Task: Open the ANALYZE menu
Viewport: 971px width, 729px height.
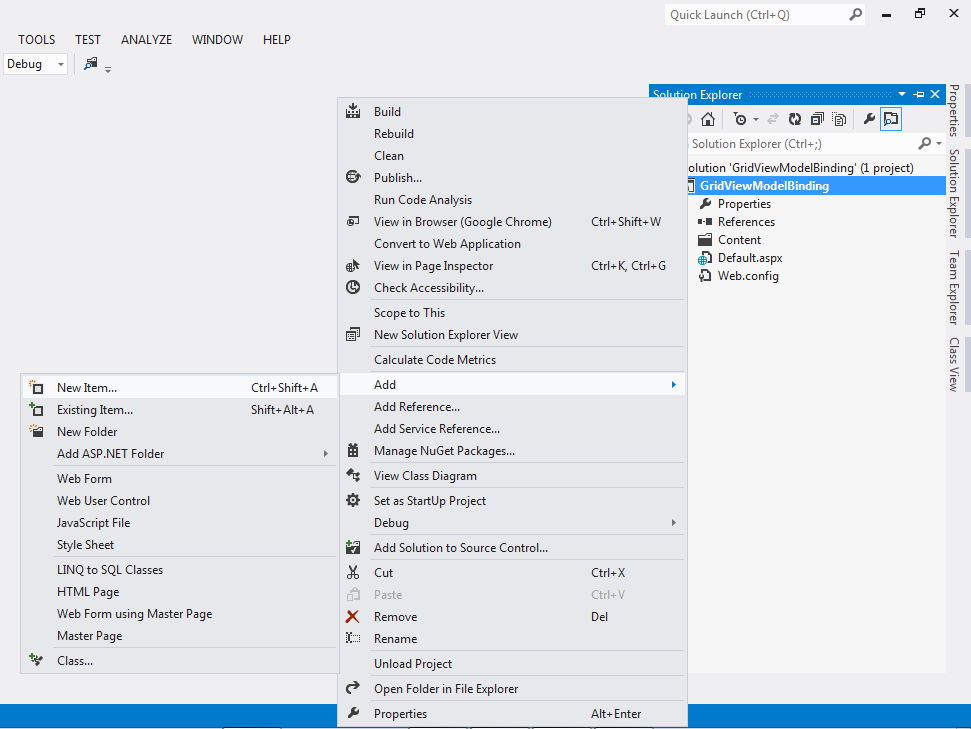Action: coord(146,40)
